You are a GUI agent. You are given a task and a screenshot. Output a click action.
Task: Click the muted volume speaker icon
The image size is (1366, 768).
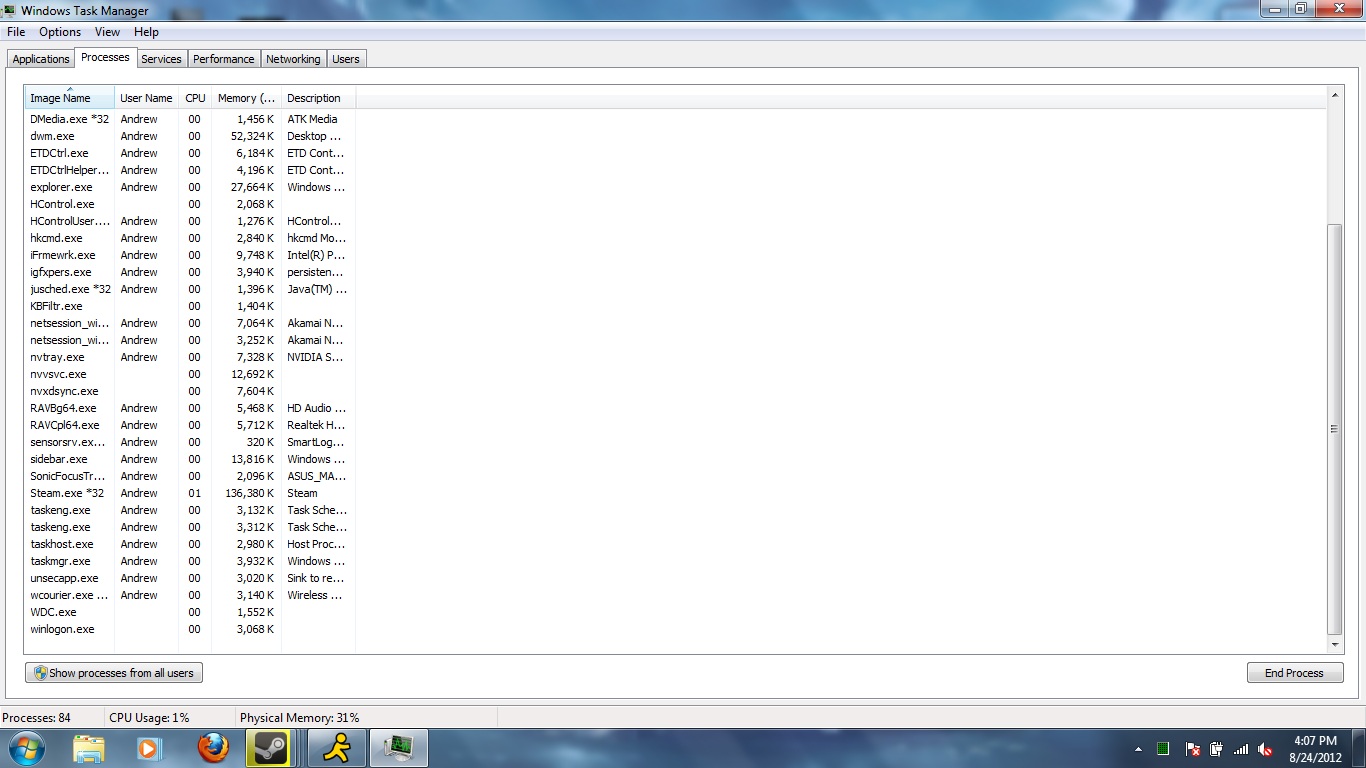[1265, 749]
